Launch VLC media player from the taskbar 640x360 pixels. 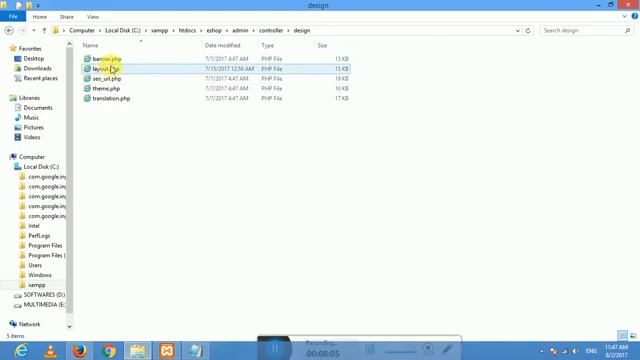tap(50, 351)
